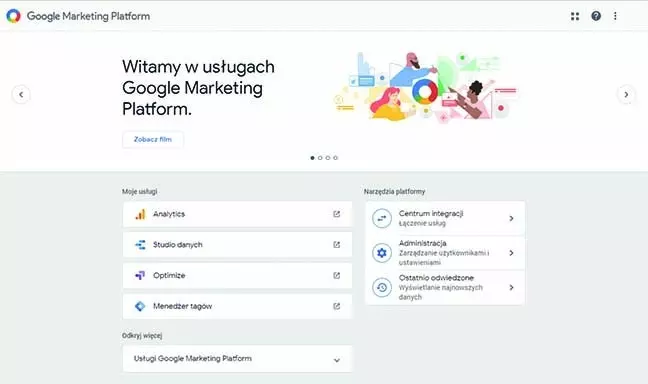Click the Łączenie usług subtitle text
Viewport: 648px width, 384px height.
coord(422,223)
